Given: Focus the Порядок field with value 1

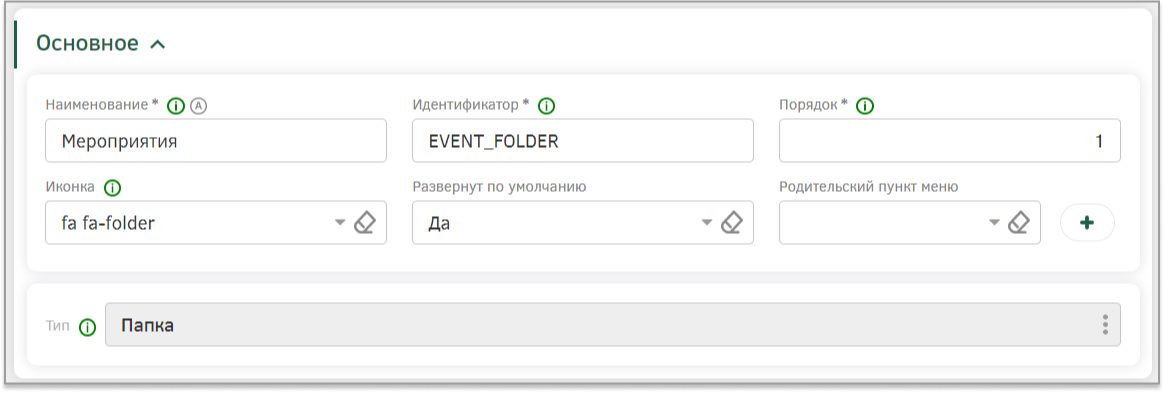Looking at the screenshot, I should (949, 140).
